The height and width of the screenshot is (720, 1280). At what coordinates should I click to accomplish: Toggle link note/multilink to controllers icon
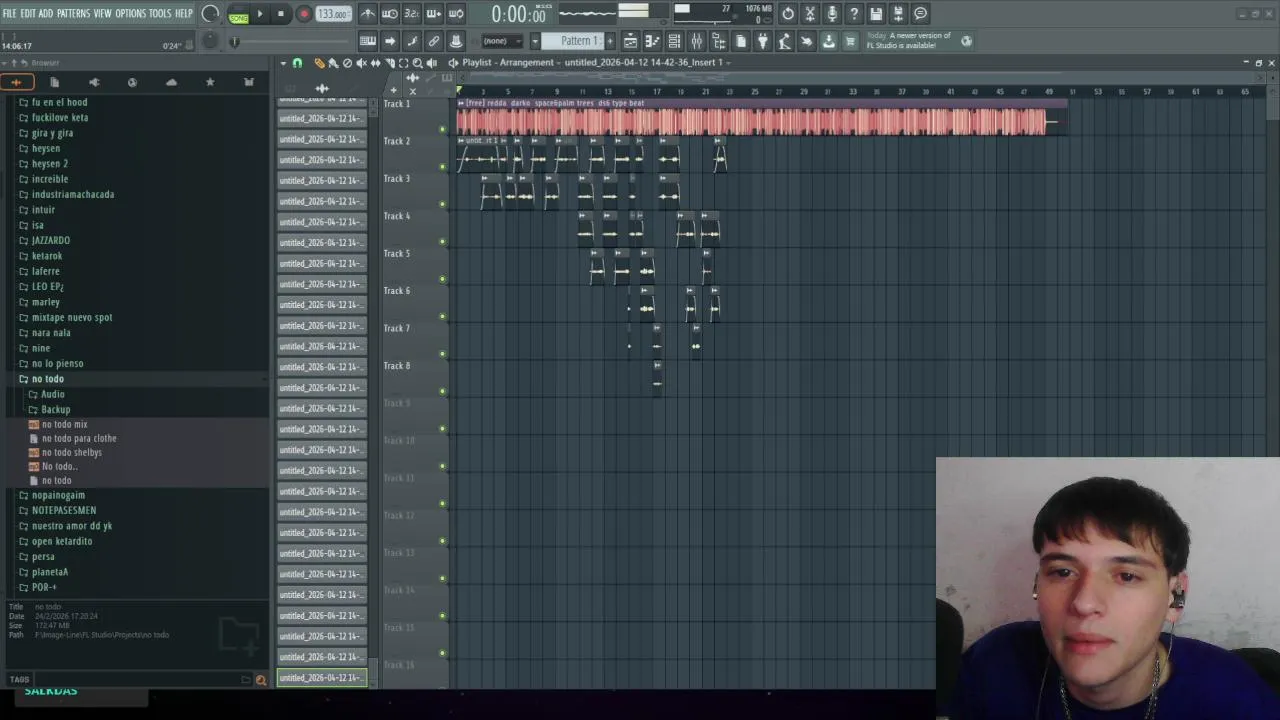(434, 41)
